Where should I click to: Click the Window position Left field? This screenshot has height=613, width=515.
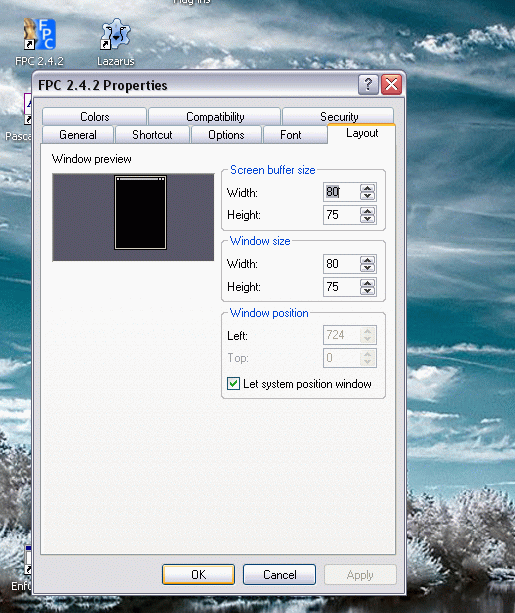341,335
